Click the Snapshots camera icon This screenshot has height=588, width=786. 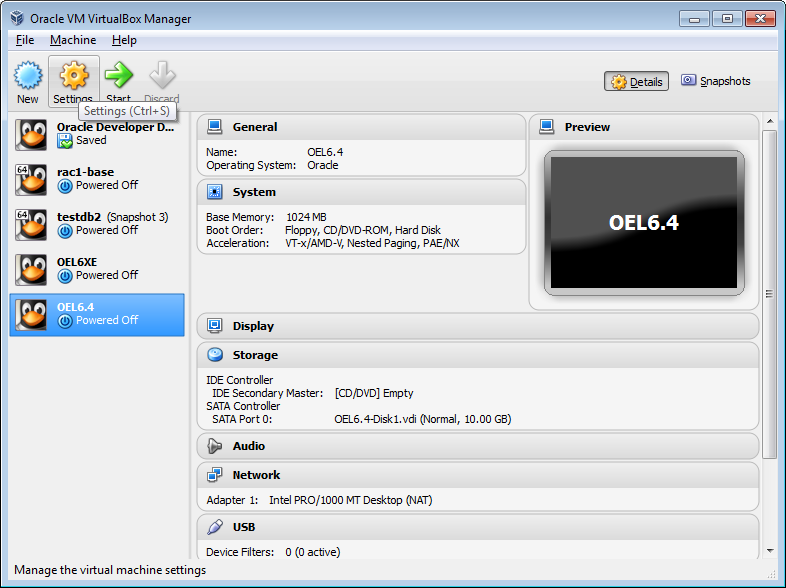pyautogui.click(x=688, y=80)
